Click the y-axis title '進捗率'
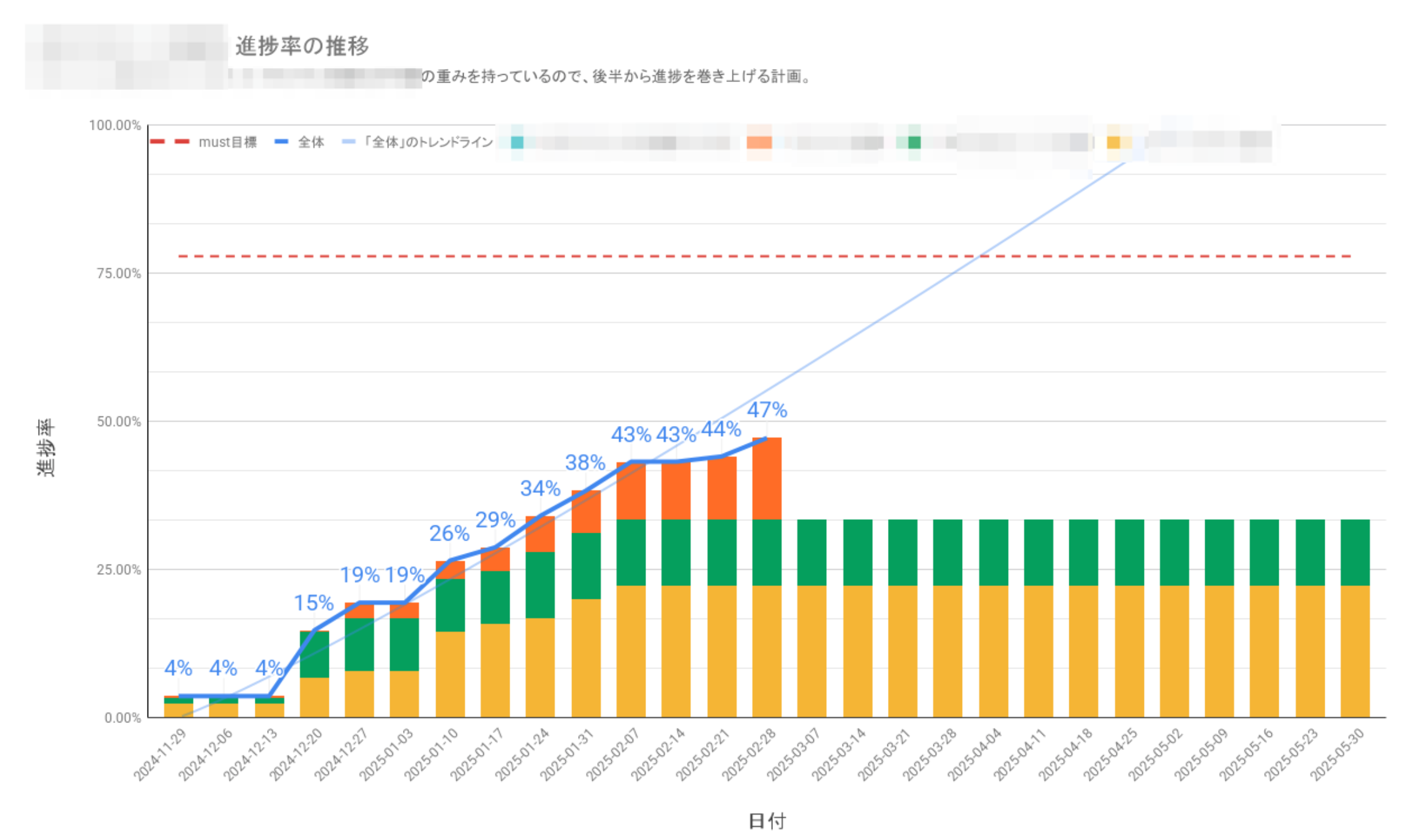The height and width of the screenshot is (840, 1411). tap(46, 448)
